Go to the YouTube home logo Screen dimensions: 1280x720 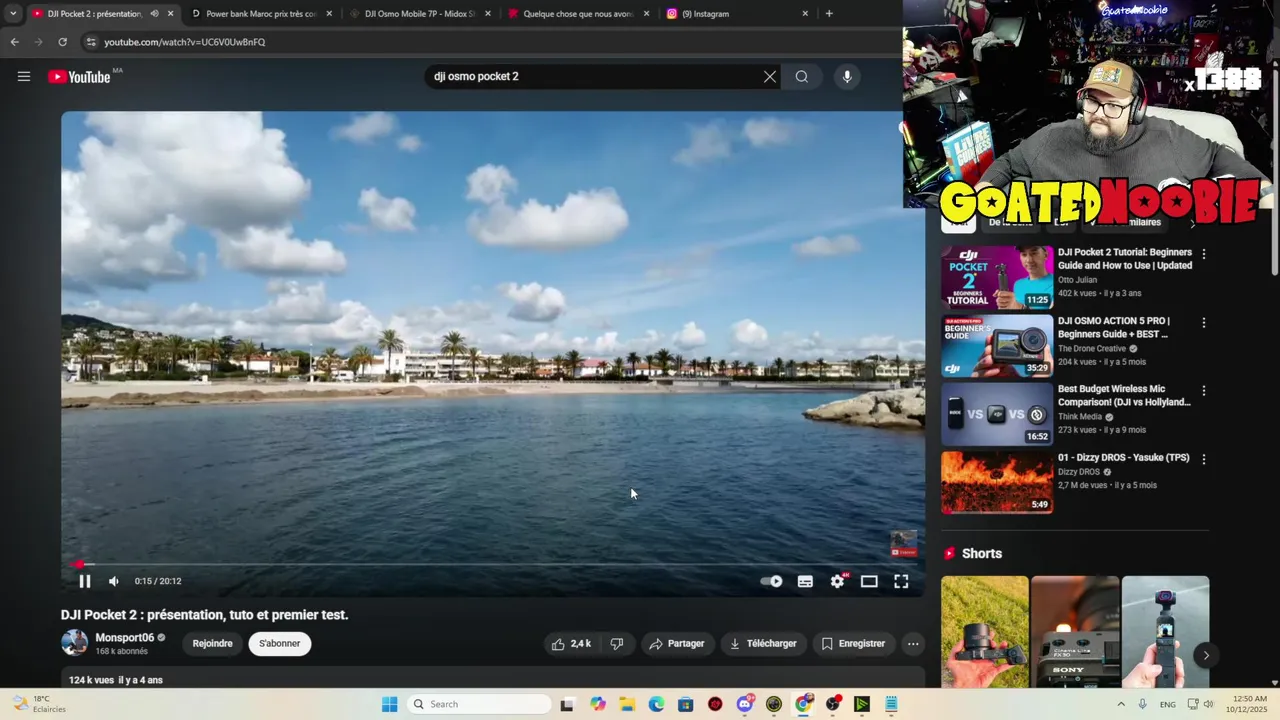pos(79,77)
